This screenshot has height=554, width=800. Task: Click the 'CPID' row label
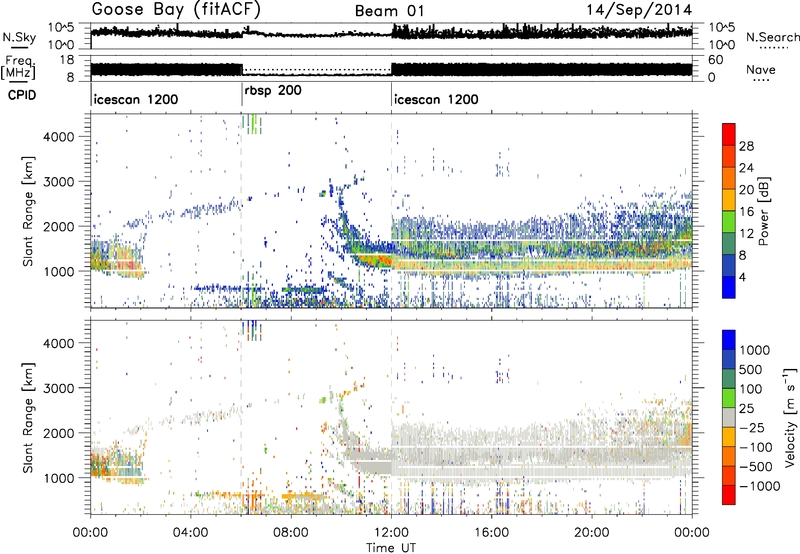click(22, 95)
